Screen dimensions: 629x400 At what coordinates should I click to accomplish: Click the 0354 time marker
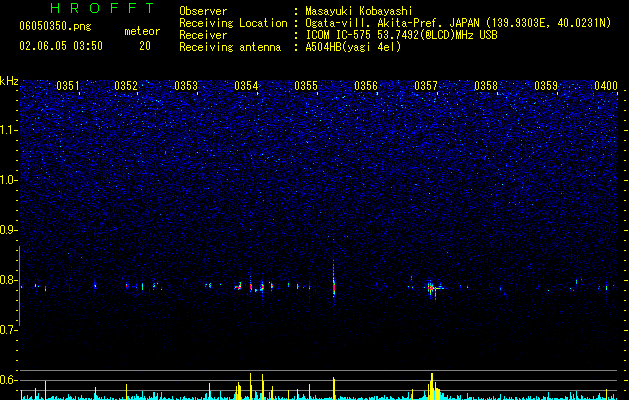[246, 86]
